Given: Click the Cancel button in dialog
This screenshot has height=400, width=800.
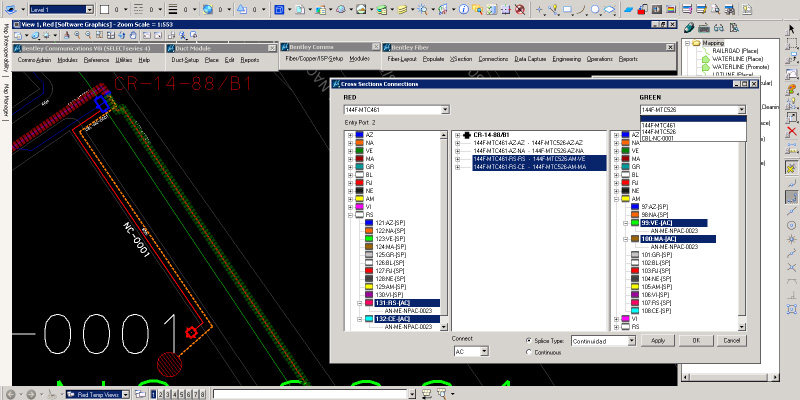Looking at the screenshot, I should click(731, 340).
